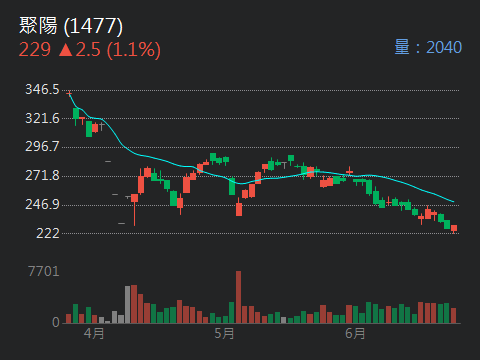Click the volume label 量：2040
480x360 pixels.
point(428,47)
